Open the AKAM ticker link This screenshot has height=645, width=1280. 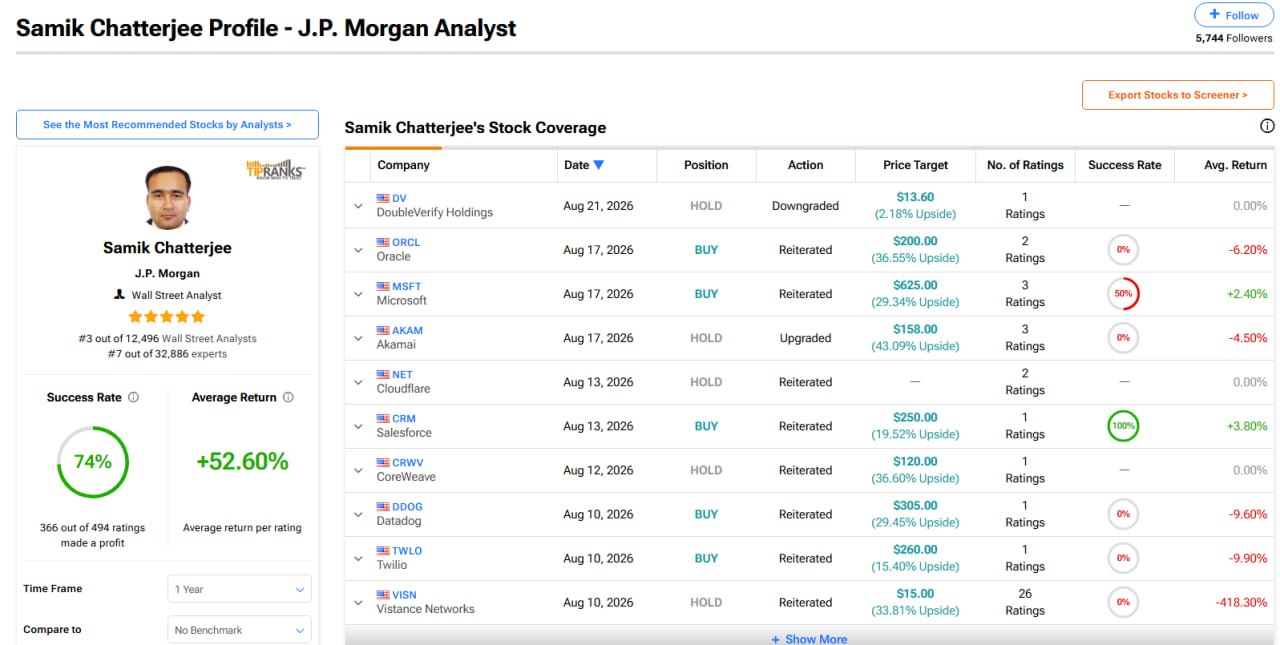click(407, 330)
